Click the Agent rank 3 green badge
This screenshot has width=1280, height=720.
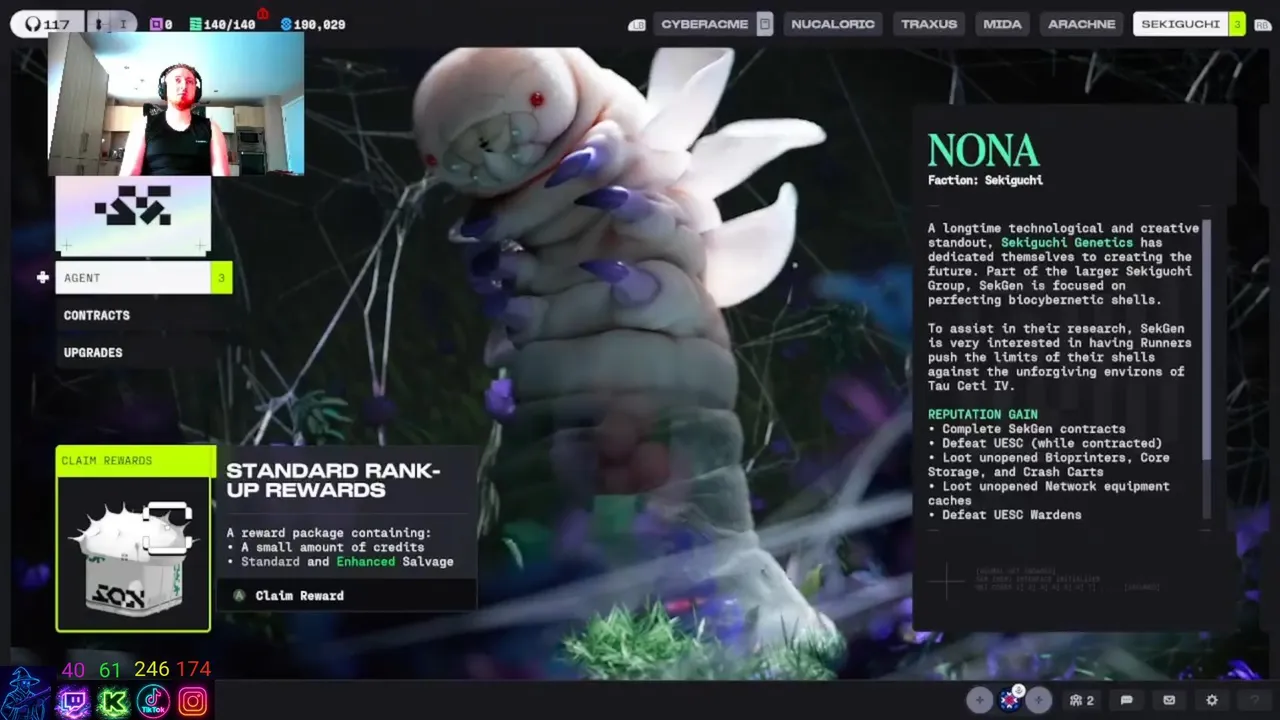(x=221, y=278)
